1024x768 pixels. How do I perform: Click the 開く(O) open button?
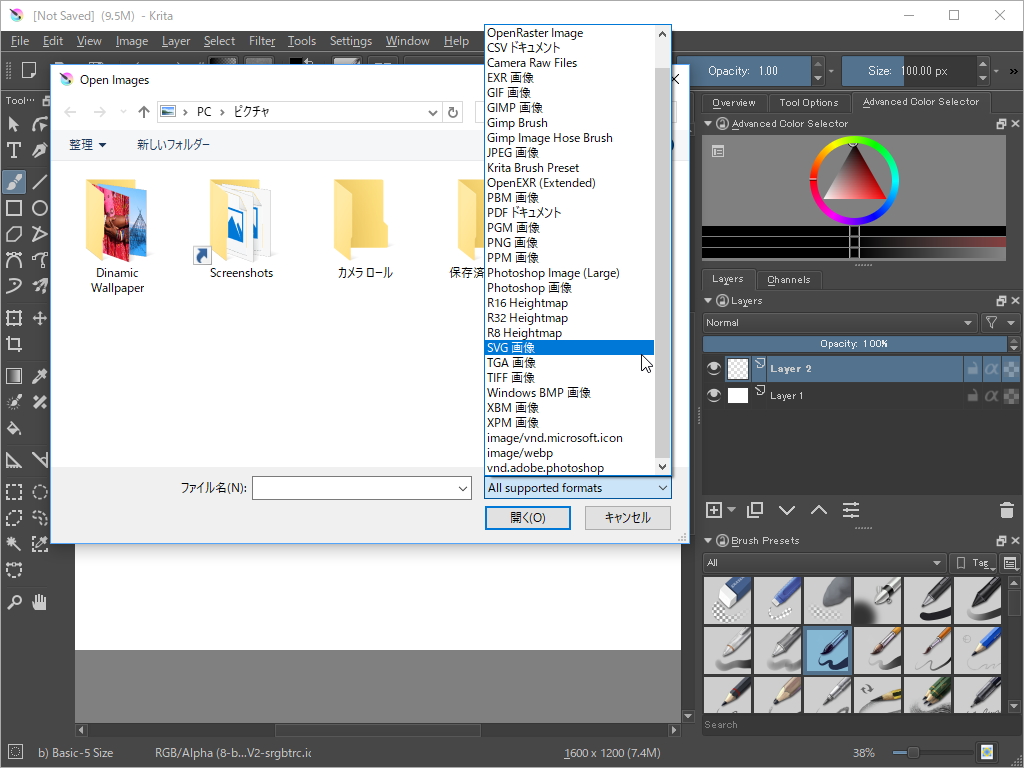click(528, 518)
